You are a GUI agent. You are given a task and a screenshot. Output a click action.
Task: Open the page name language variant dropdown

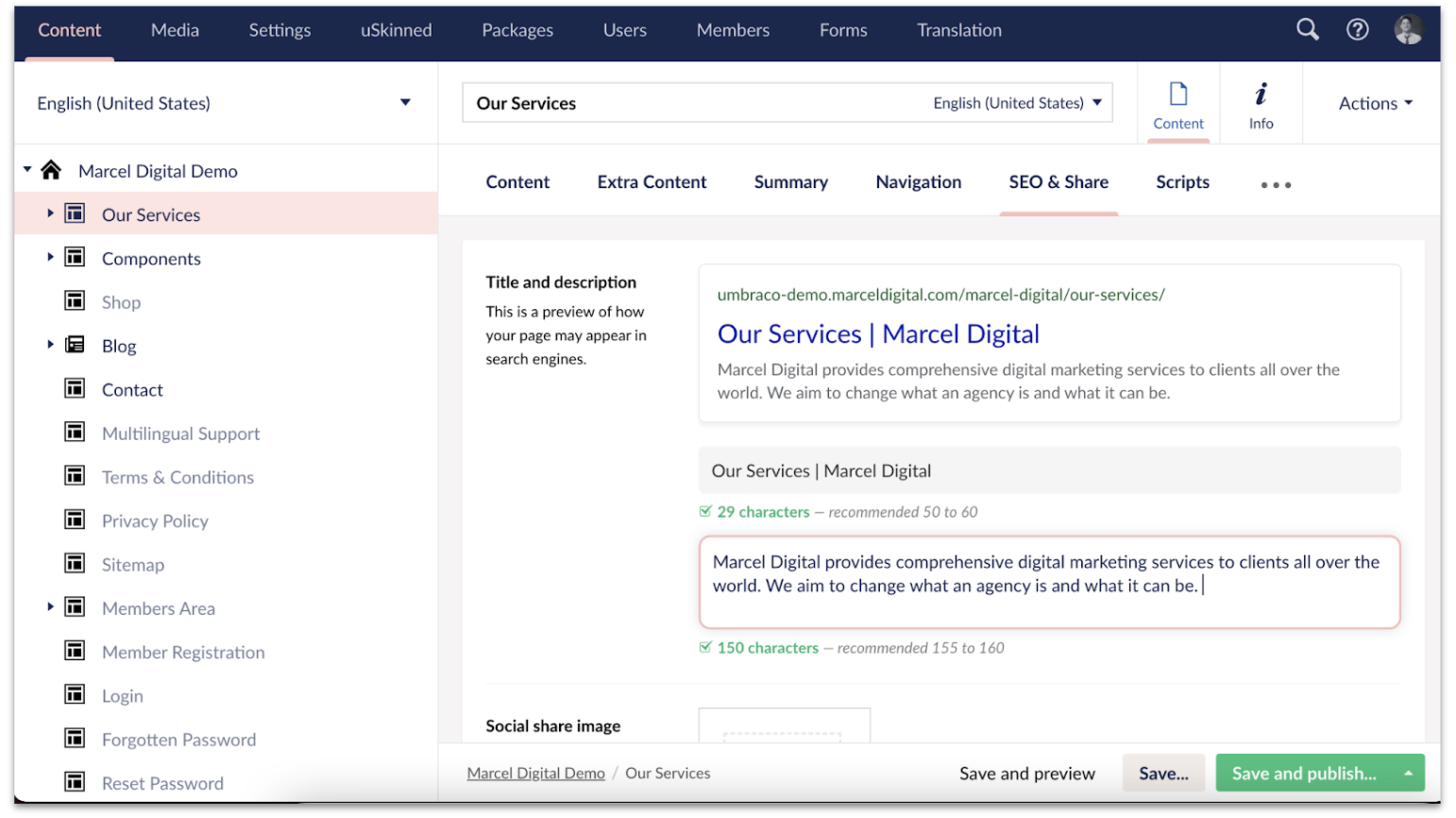1018,103
